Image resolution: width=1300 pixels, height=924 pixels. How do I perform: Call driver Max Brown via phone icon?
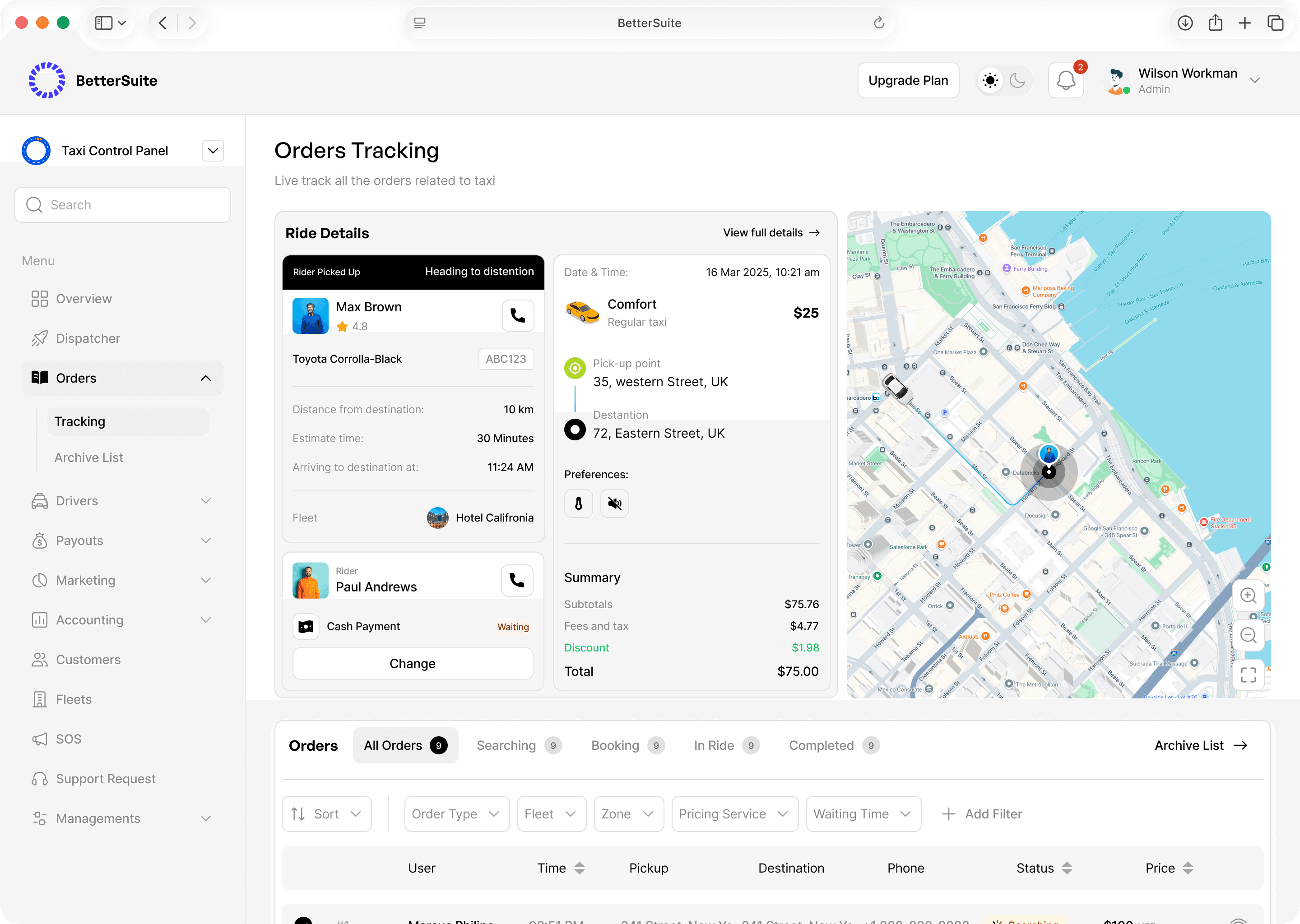pyautogui.click(x=518, y=315)
